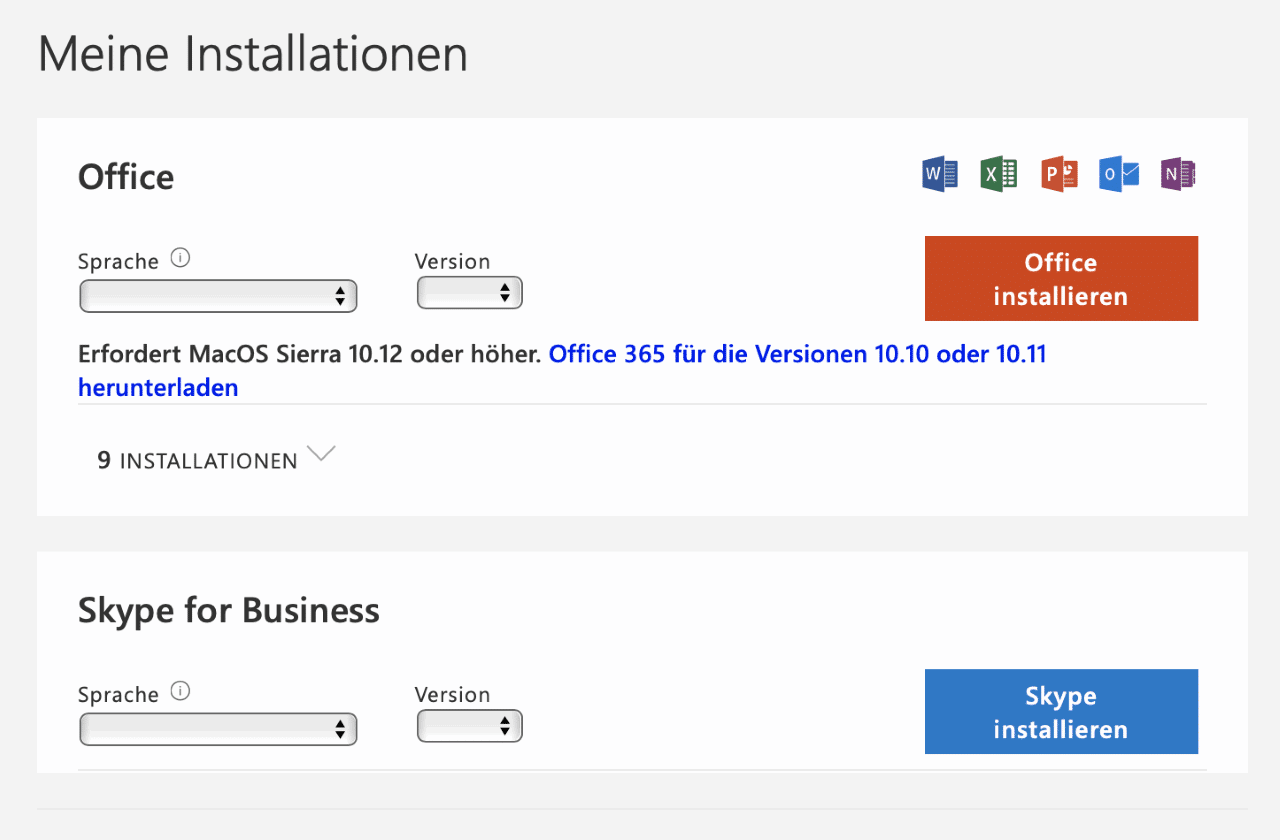The image size is (1280, 840).
Task: Click the Skype for Business section title
Action: (229, 610)
